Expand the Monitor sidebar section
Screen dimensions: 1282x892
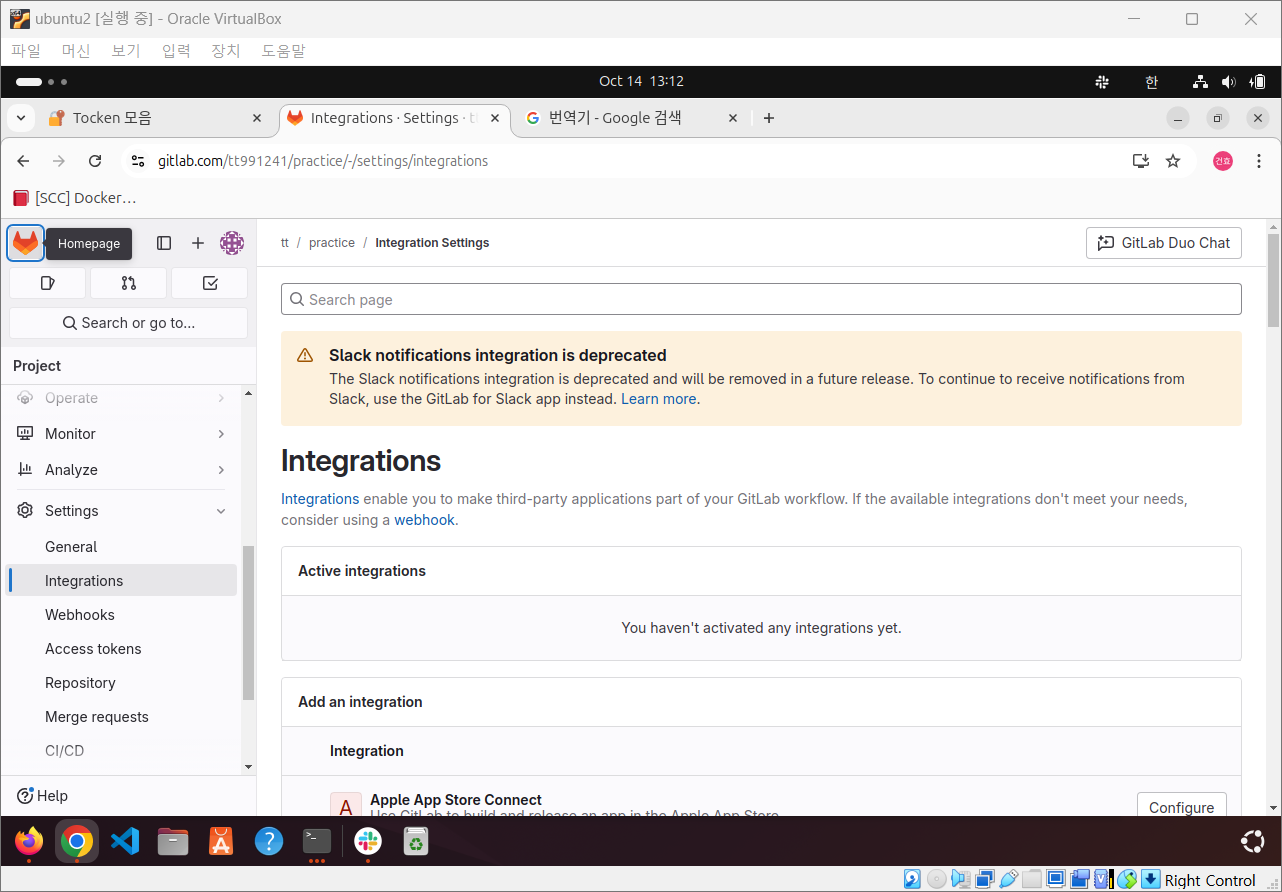click(x=123, y=434)
